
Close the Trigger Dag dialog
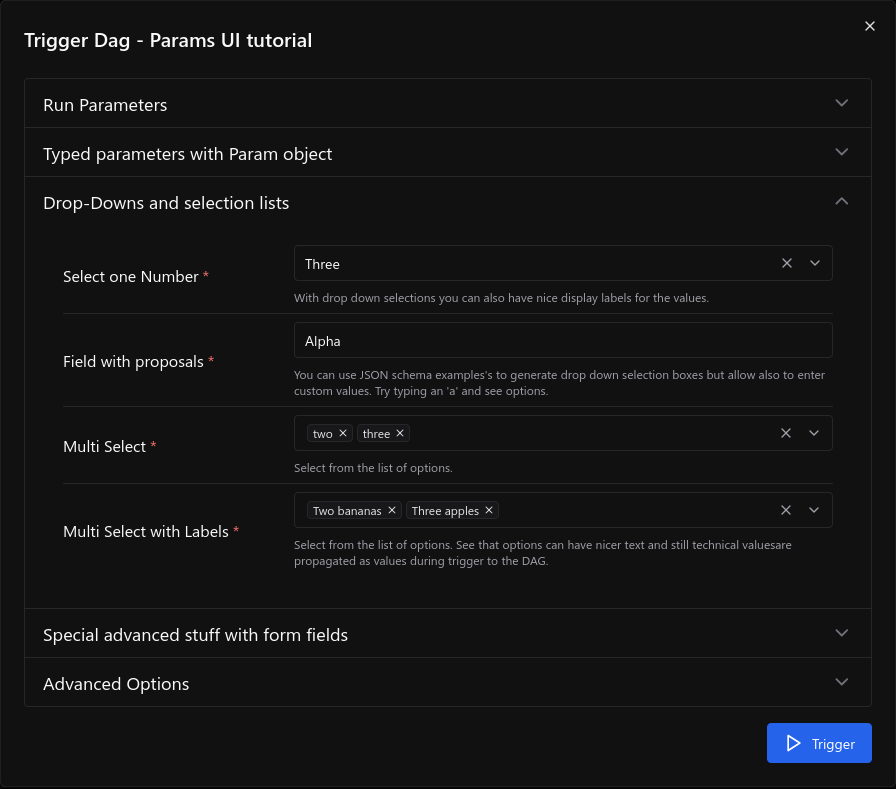point(869,26)
